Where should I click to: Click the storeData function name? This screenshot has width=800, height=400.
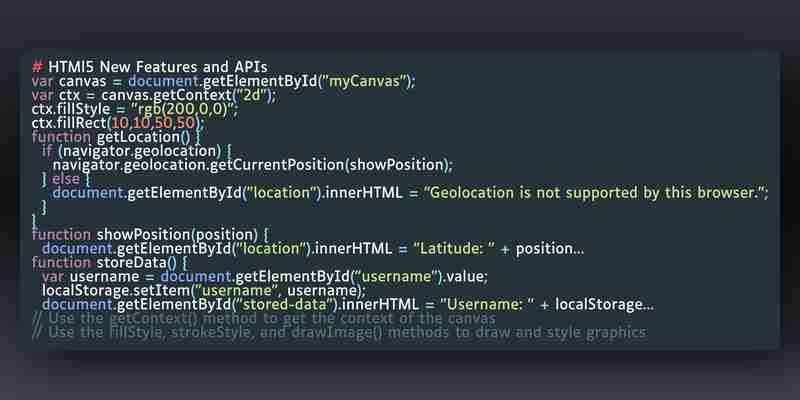click(x=136, y=263)
